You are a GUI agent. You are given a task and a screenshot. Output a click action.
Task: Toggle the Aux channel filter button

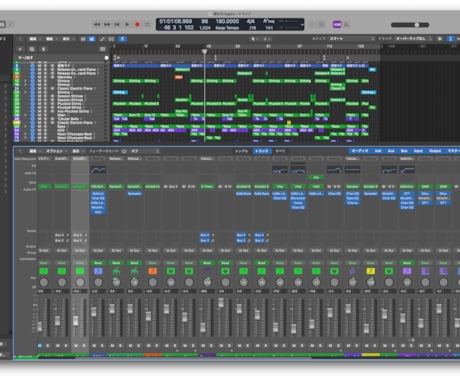391,151
